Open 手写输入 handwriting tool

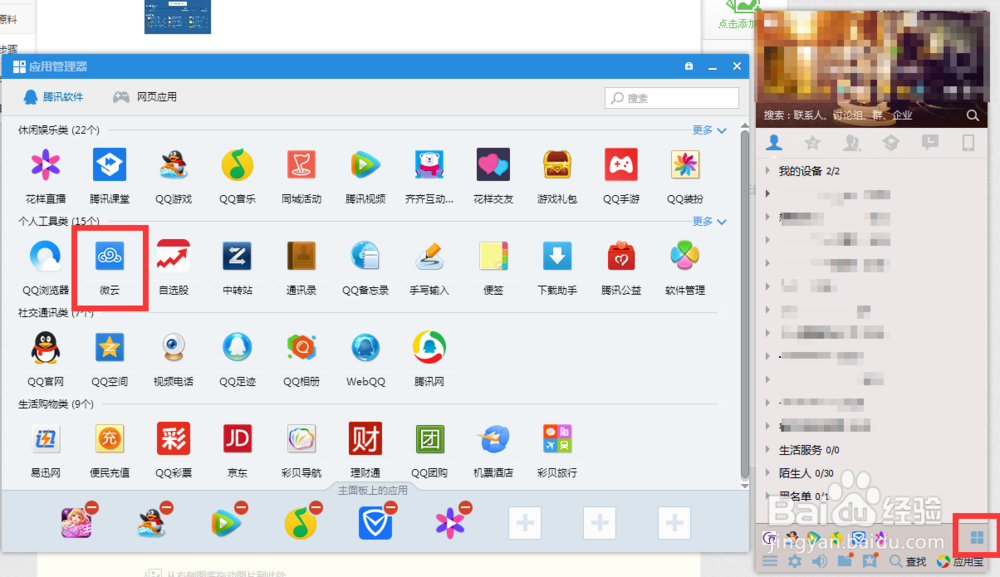429,256
